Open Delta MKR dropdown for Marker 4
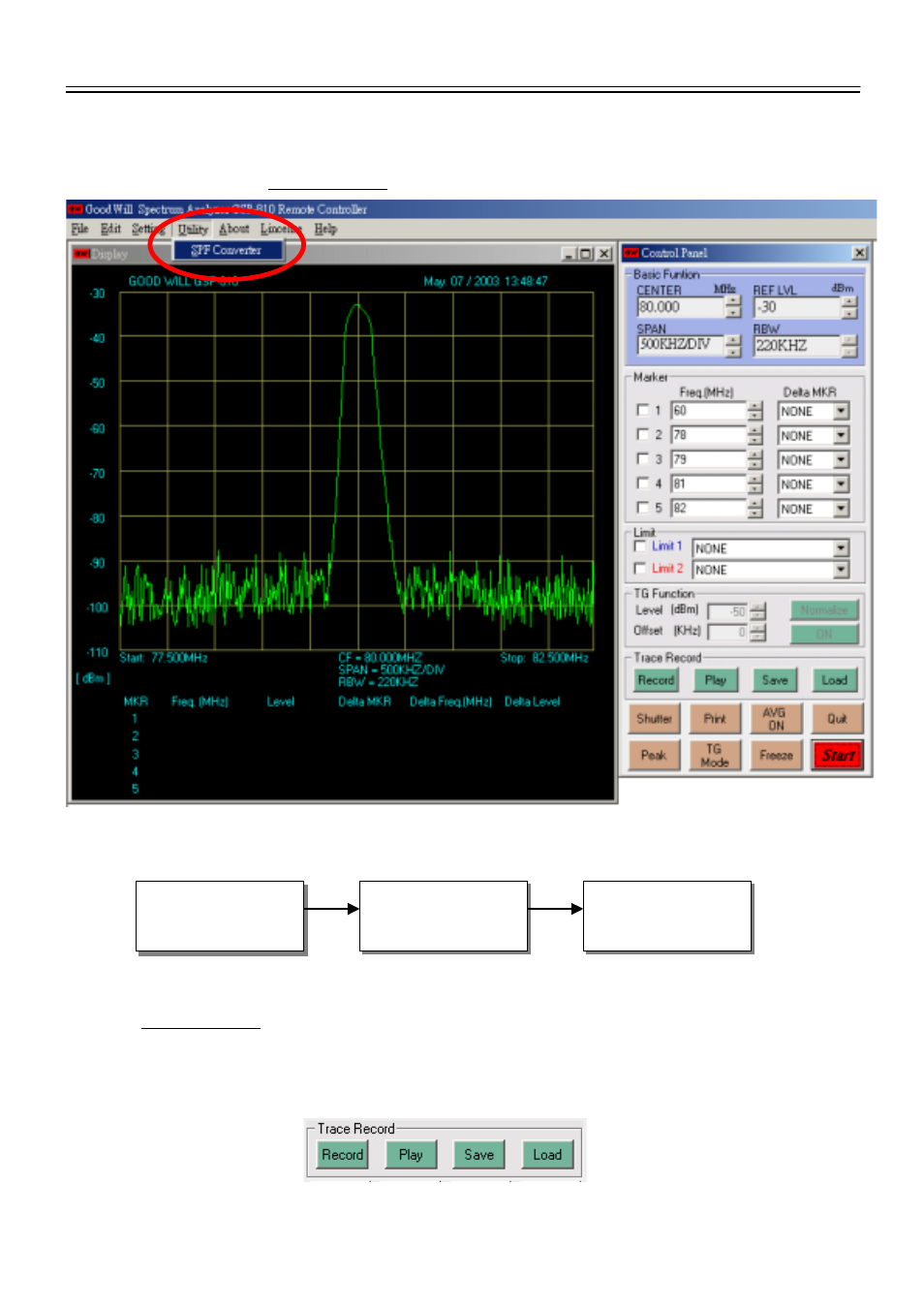 coord(841,483)
